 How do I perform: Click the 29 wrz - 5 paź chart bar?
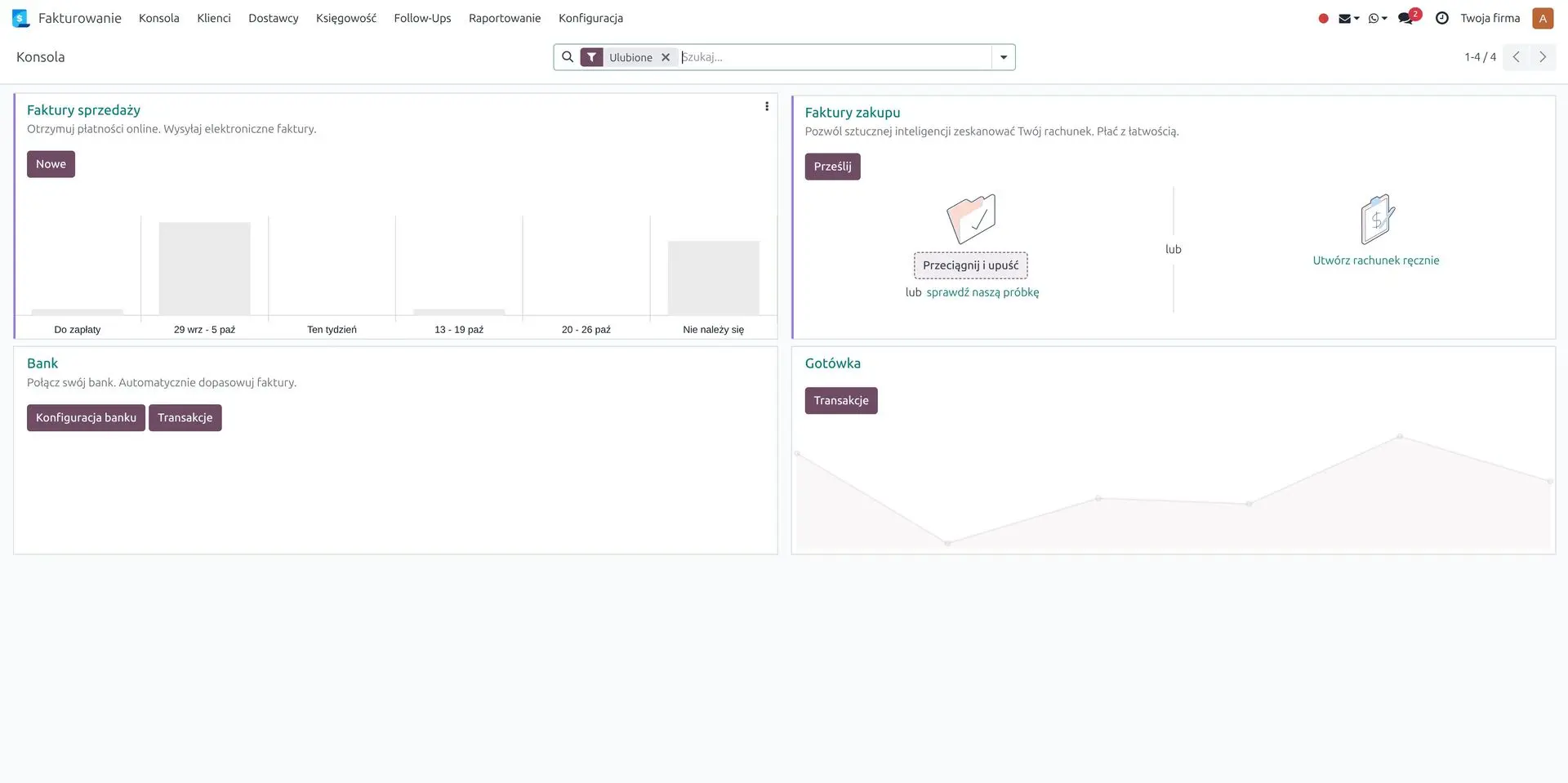[x=204, y=269]
